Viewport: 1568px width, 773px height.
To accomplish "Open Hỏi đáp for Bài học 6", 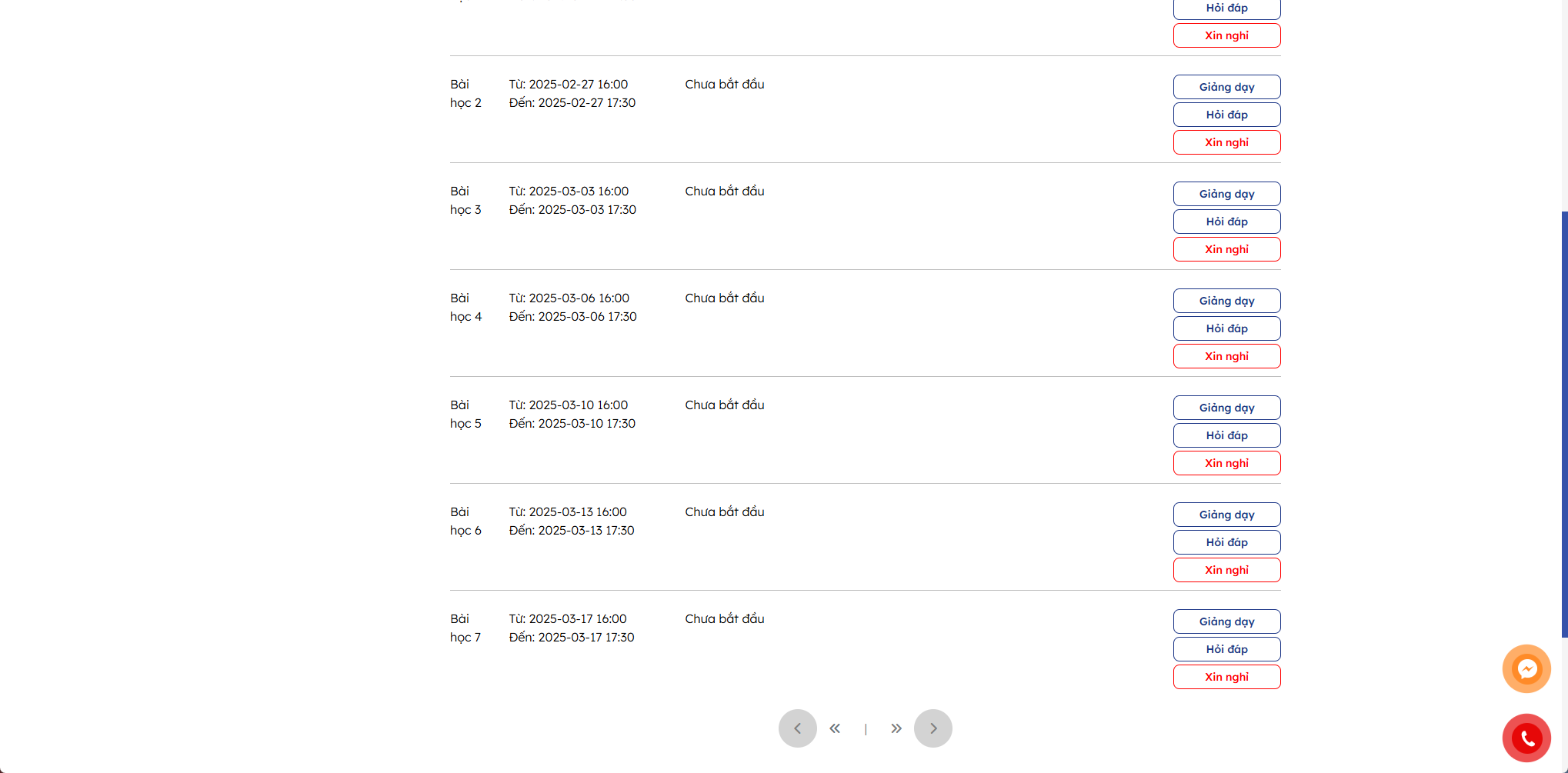I will coord(1227,542).
